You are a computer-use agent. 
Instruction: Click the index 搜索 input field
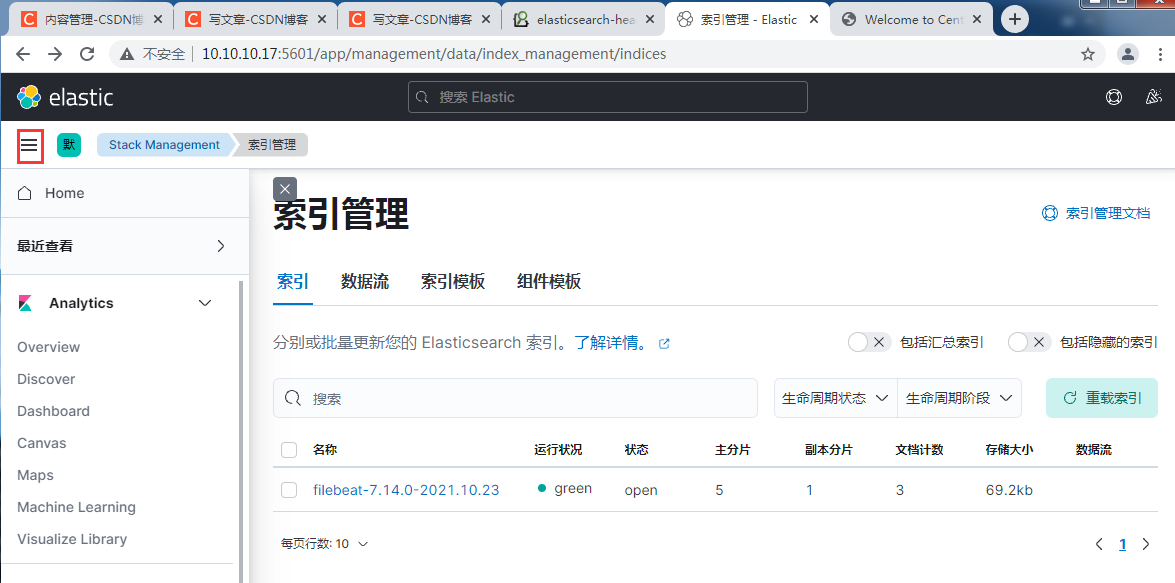pyautogui.click(x=516, y=398)
